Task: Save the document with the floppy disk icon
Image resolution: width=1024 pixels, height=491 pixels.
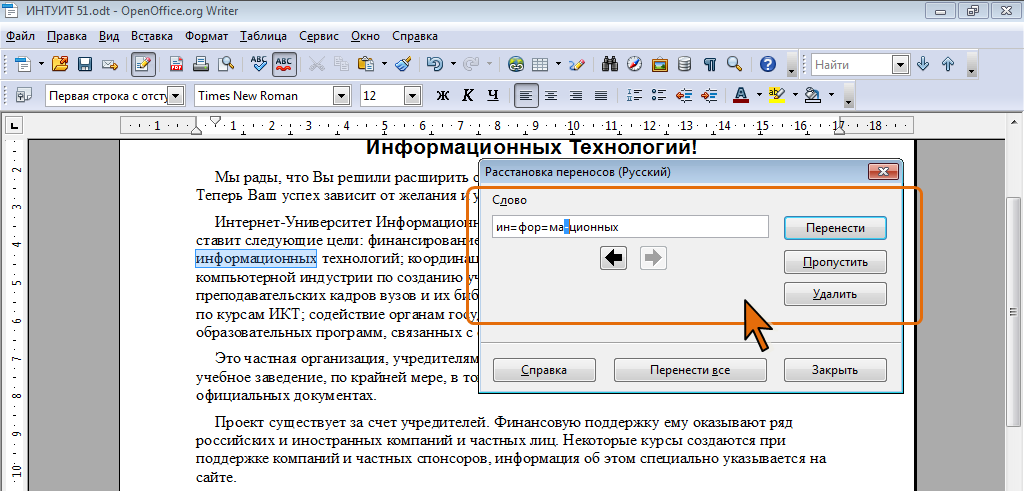Action: click(x=85, y=64)
